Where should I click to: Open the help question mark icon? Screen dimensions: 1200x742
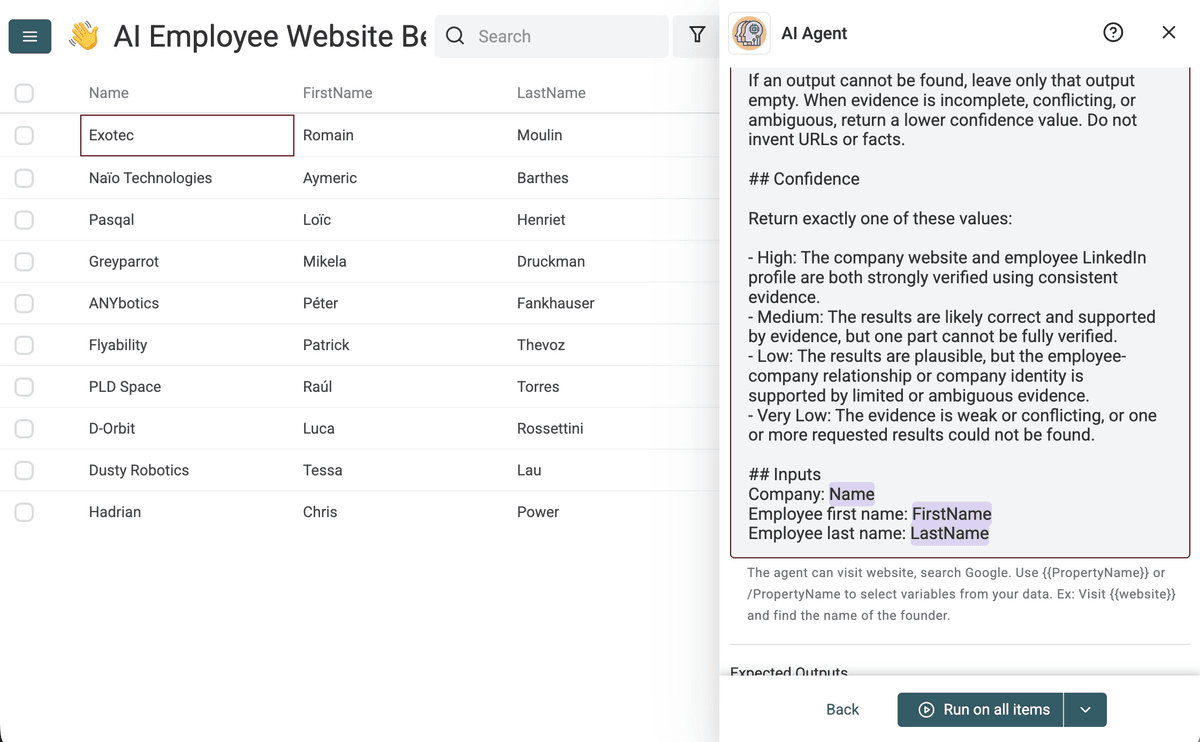[x=1113, y=33]
